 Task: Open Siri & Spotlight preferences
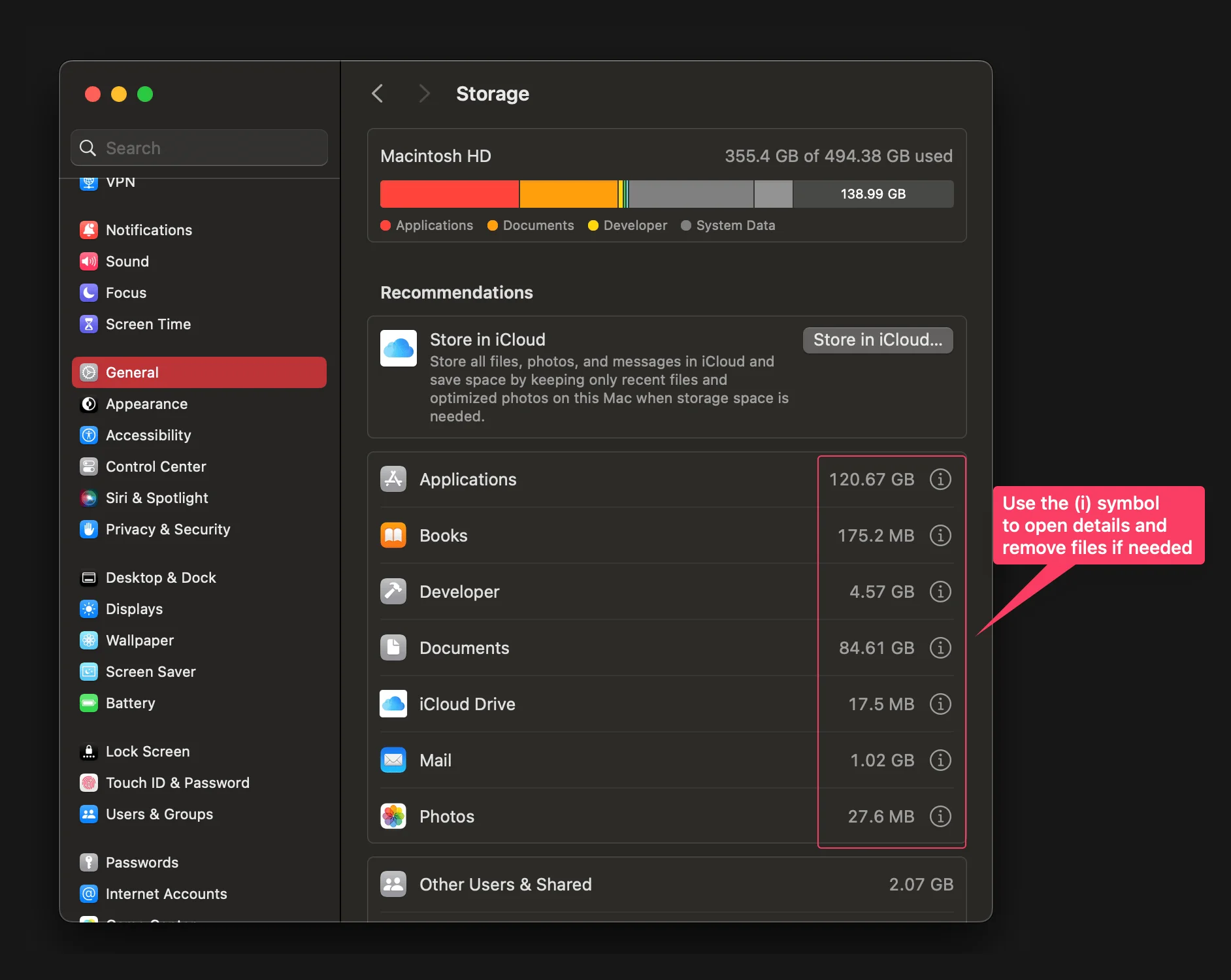(x=157, y=498)
